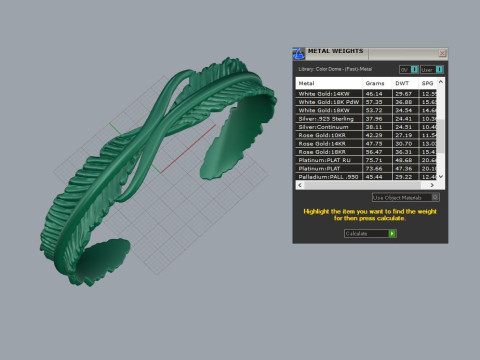Click the 75.71 grams value

click(374, 160)
